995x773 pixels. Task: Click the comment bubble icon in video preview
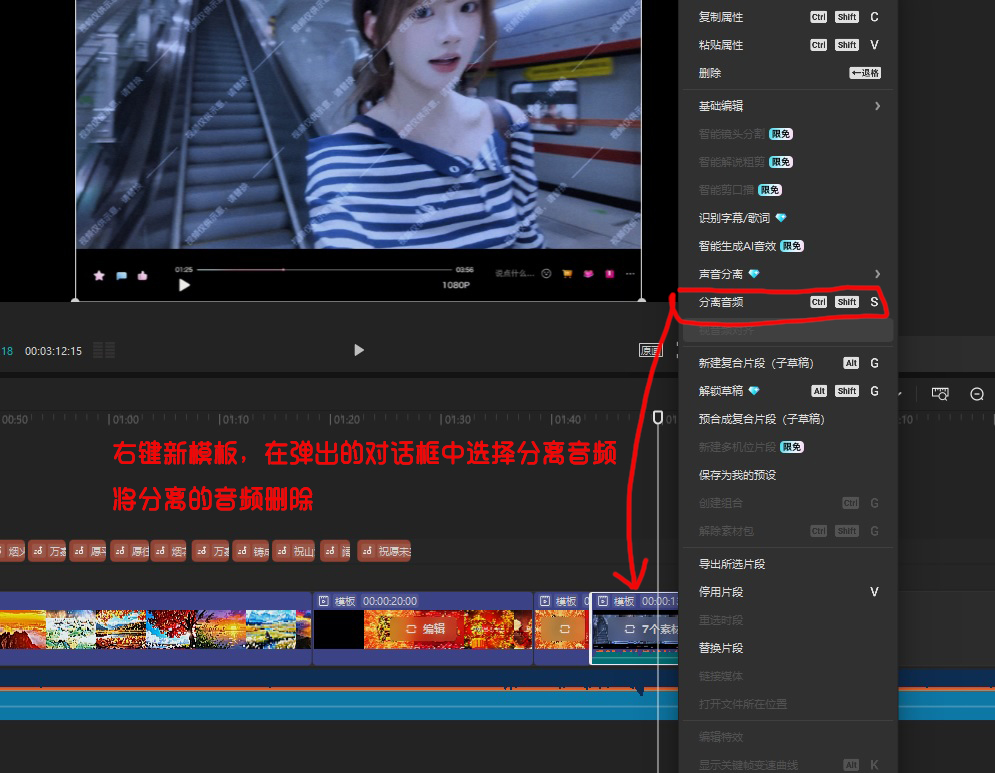click(121, 276)
